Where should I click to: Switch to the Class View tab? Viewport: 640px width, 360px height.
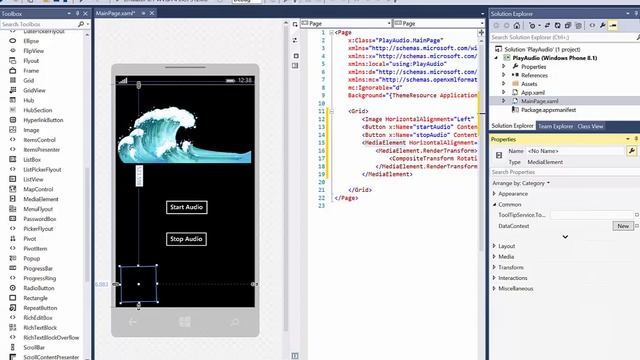590,126
